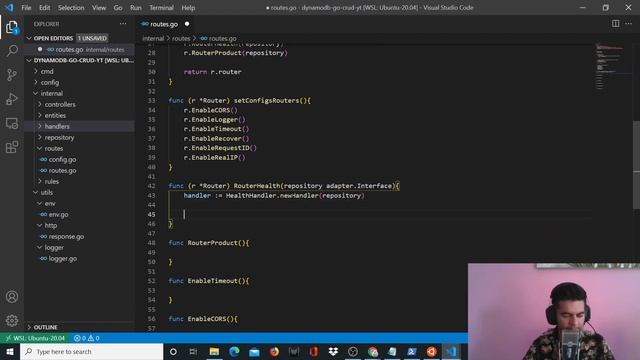Screen dimensions: 640x360
Task: Collapse the routes folder
Action: point(53,149)
